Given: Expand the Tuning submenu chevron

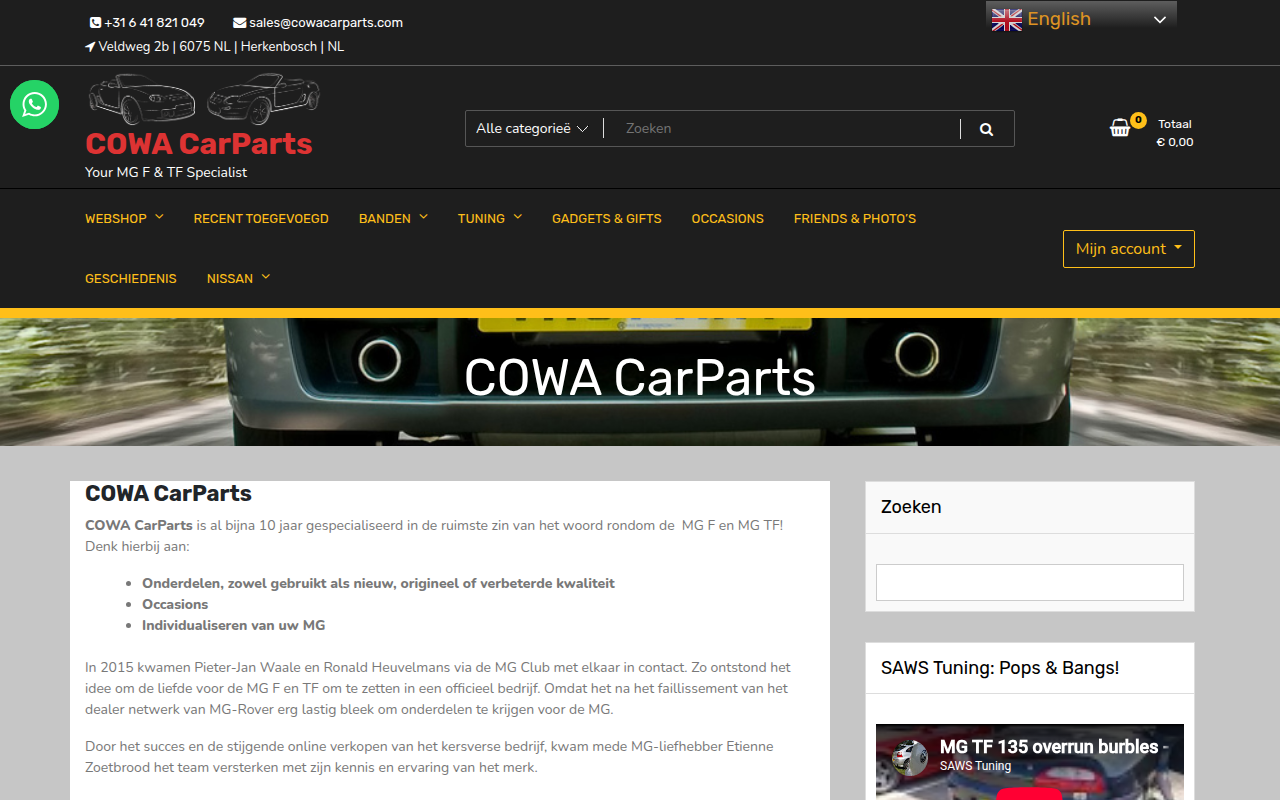Looking at the screenshot, I should point(517,217).
